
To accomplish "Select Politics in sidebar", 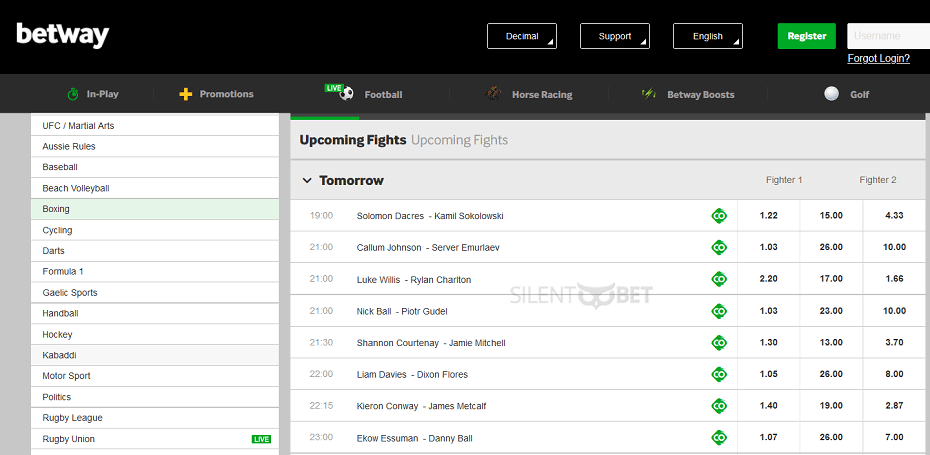I will point(155,397).
